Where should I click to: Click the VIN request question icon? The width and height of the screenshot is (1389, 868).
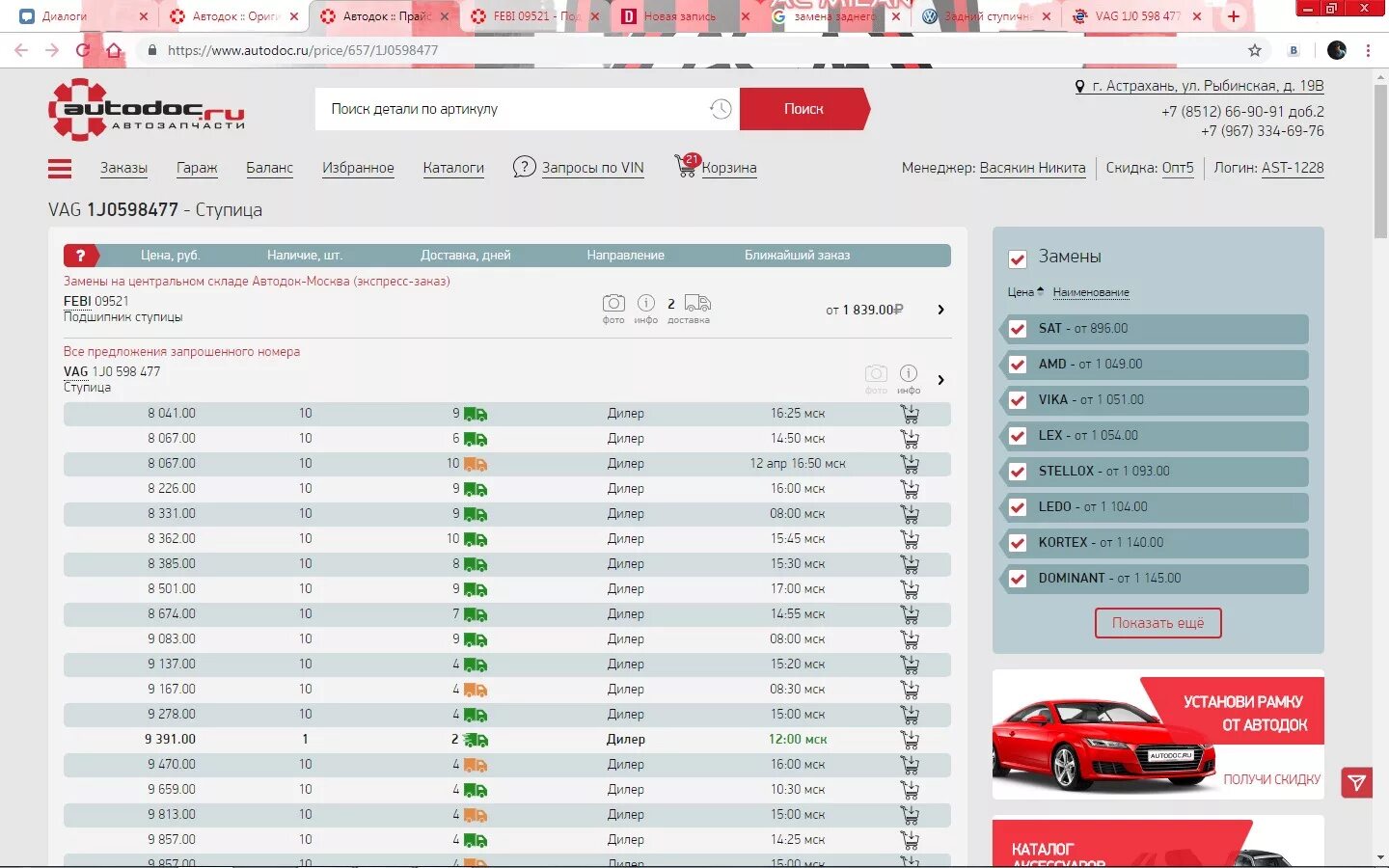(x=524, y=167)
